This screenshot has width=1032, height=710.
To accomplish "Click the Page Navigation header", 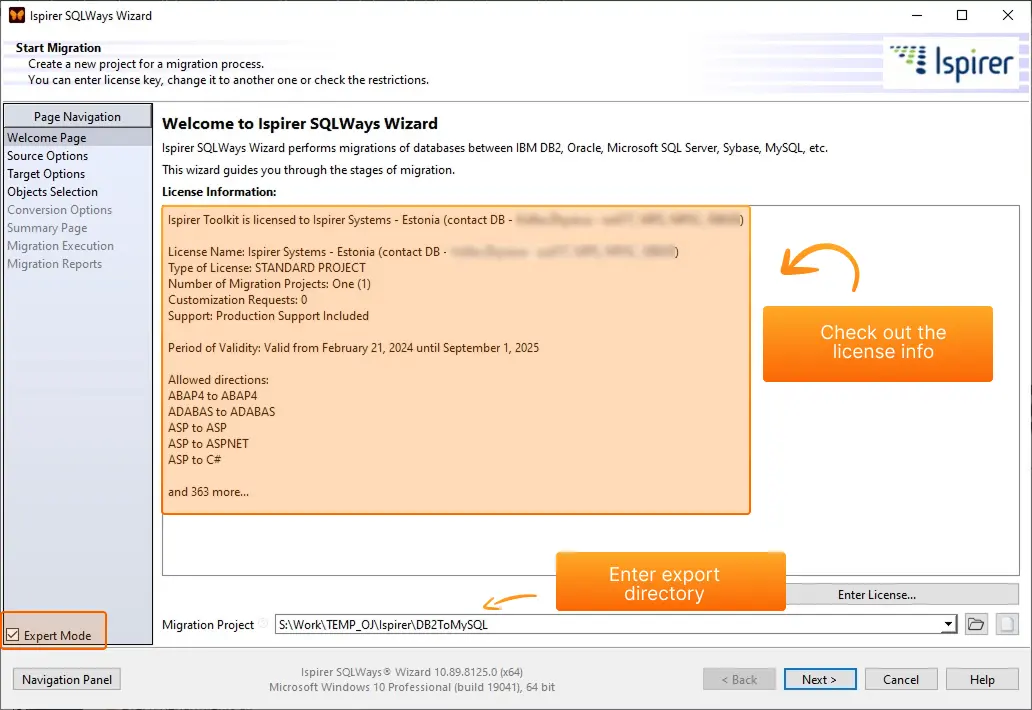I will [x=78, y=116].
